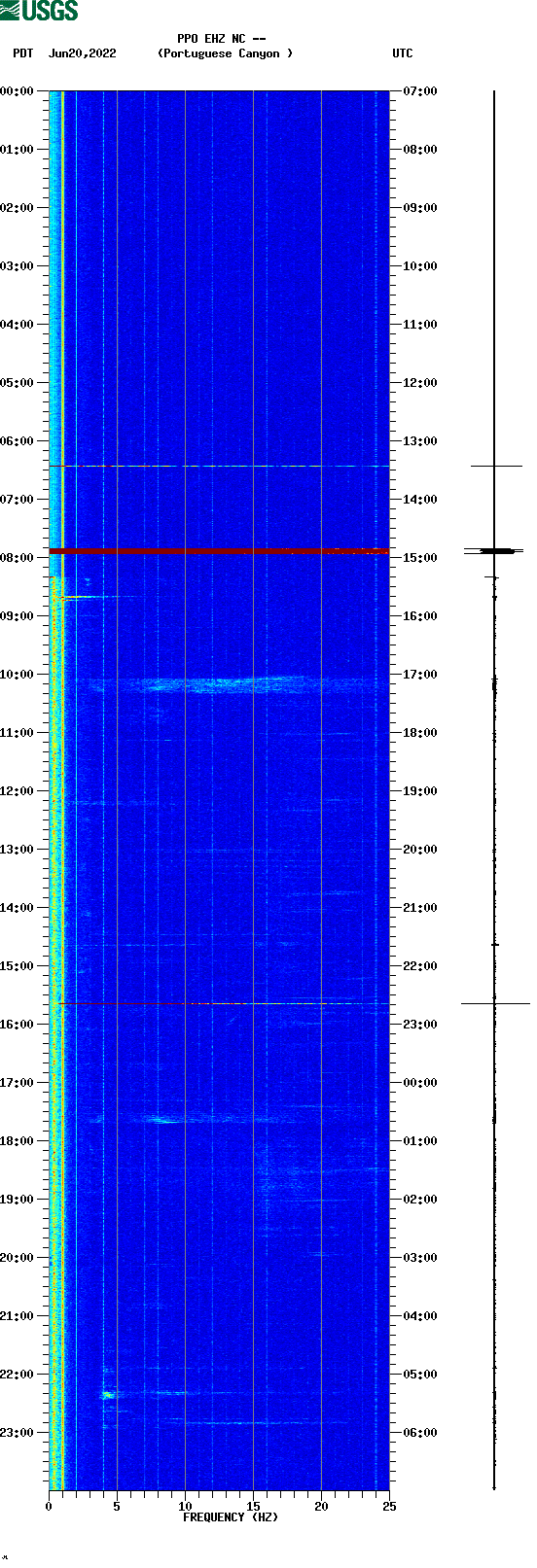Click the PDT time label '12:00'

coord(17,791)
